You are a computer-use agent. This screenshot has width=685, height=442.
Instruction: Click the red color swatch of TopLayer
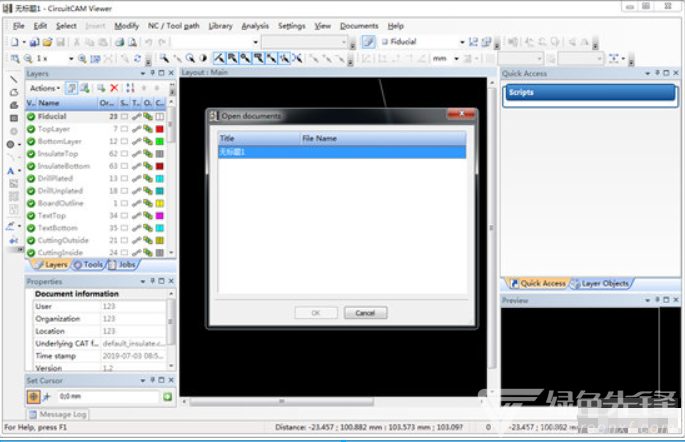(x=159, y=129)
